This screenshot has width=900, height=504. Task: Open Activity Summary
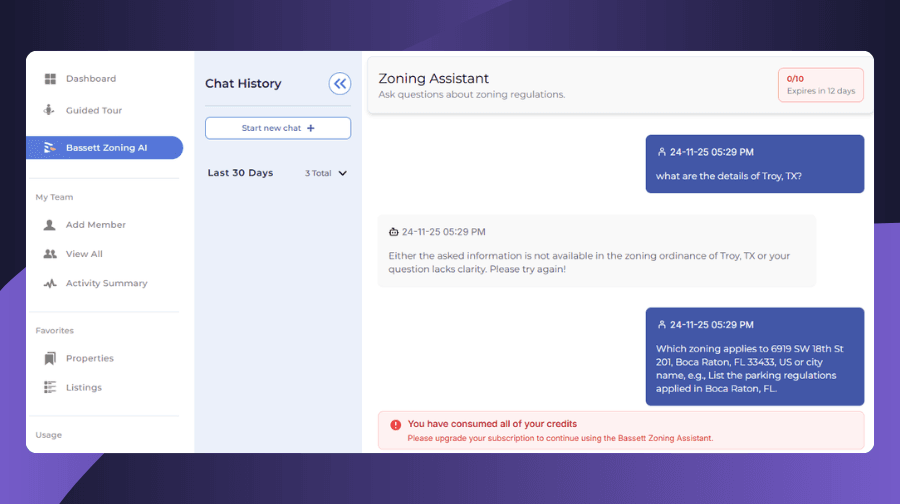point(105,283)
